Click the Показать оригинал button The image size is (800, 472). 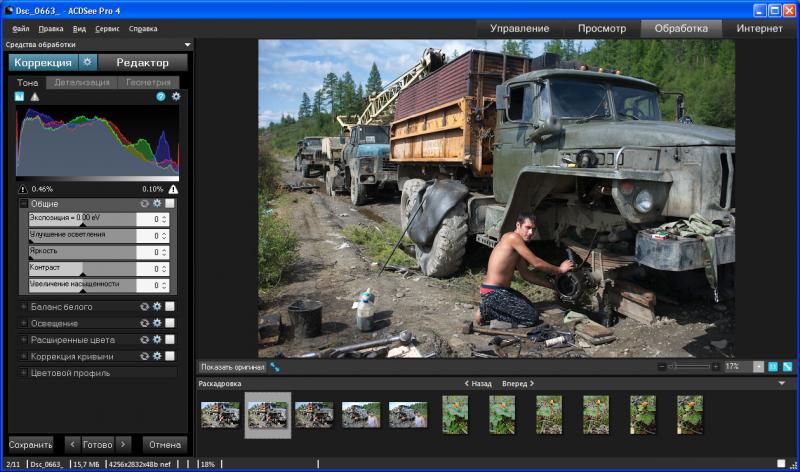(233, 367)
